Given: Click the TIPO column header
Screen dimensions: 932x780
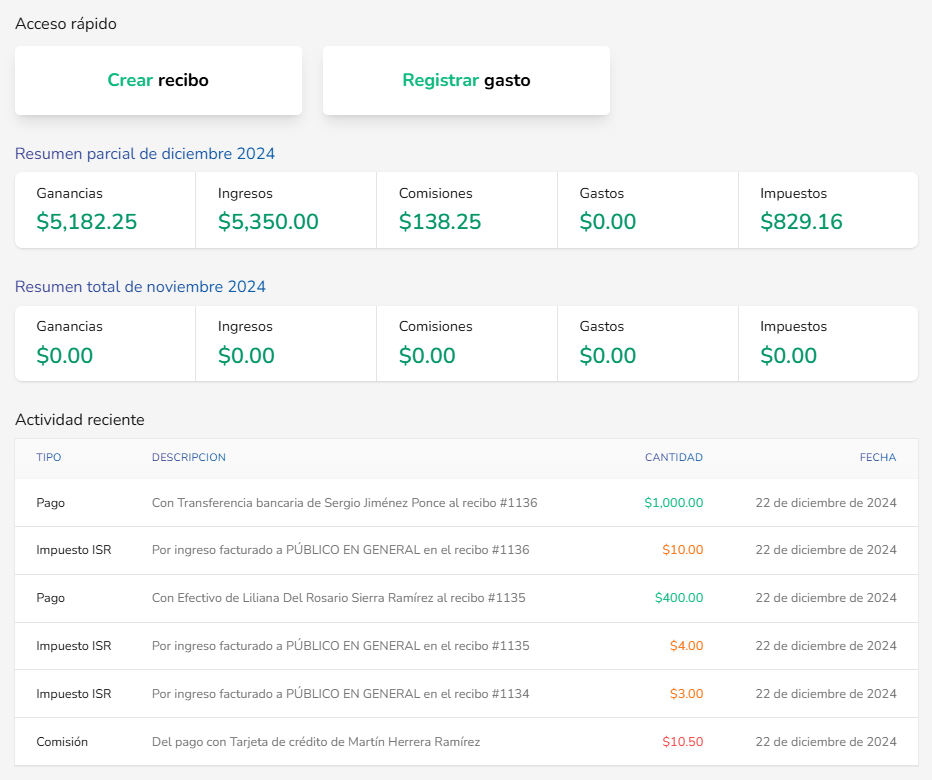Looking at the screenshot, I should (x=49, y=457).
